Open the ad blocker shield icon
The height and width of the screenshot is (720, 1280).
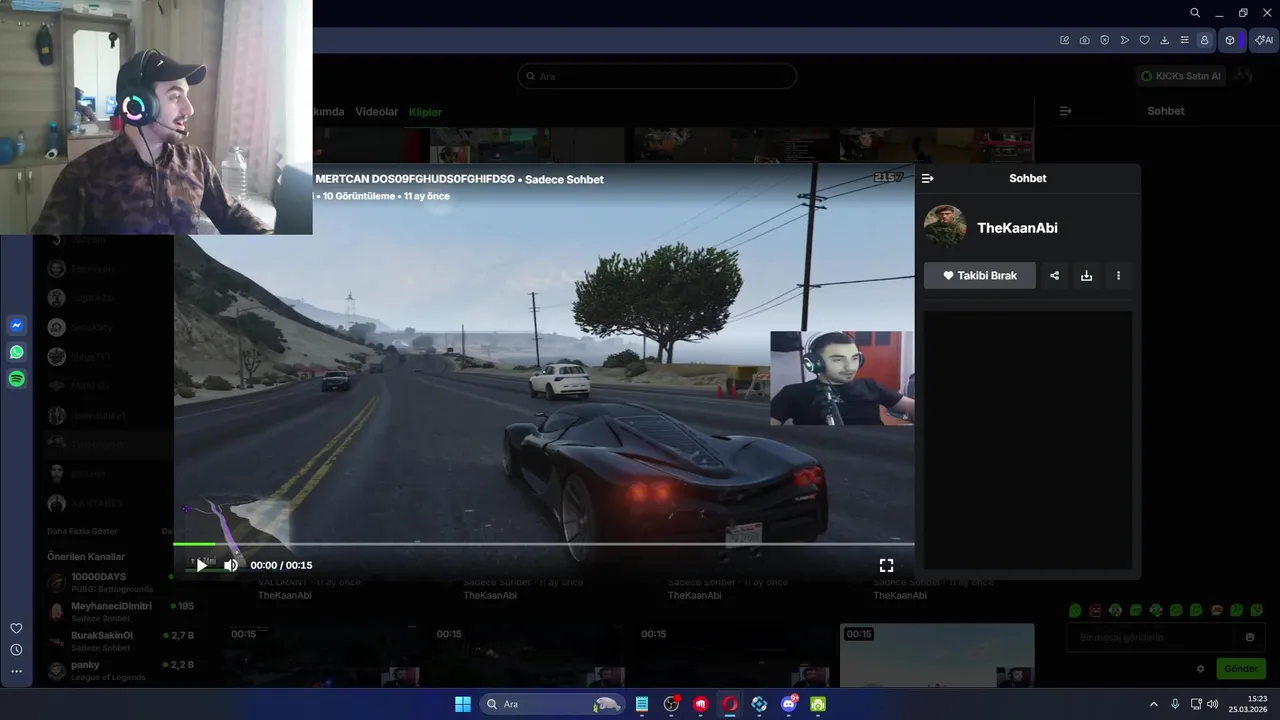tap(1104, 40)
